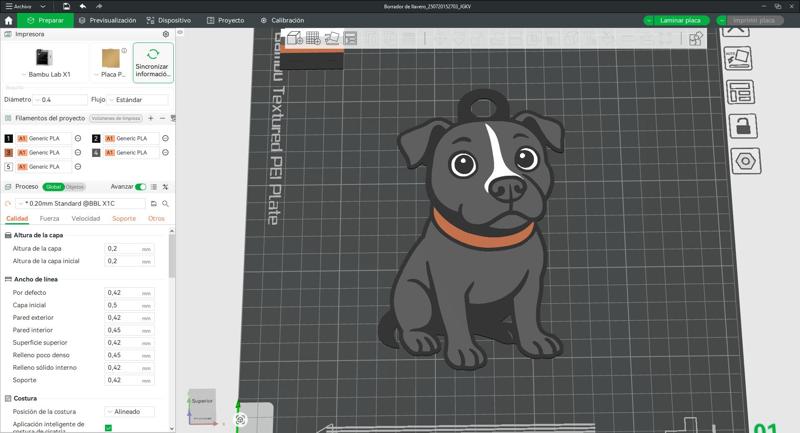The width and height of the screenshot is (800, 433).
Task: Click the redo arrow in title bar
Action: pos(99,6)
